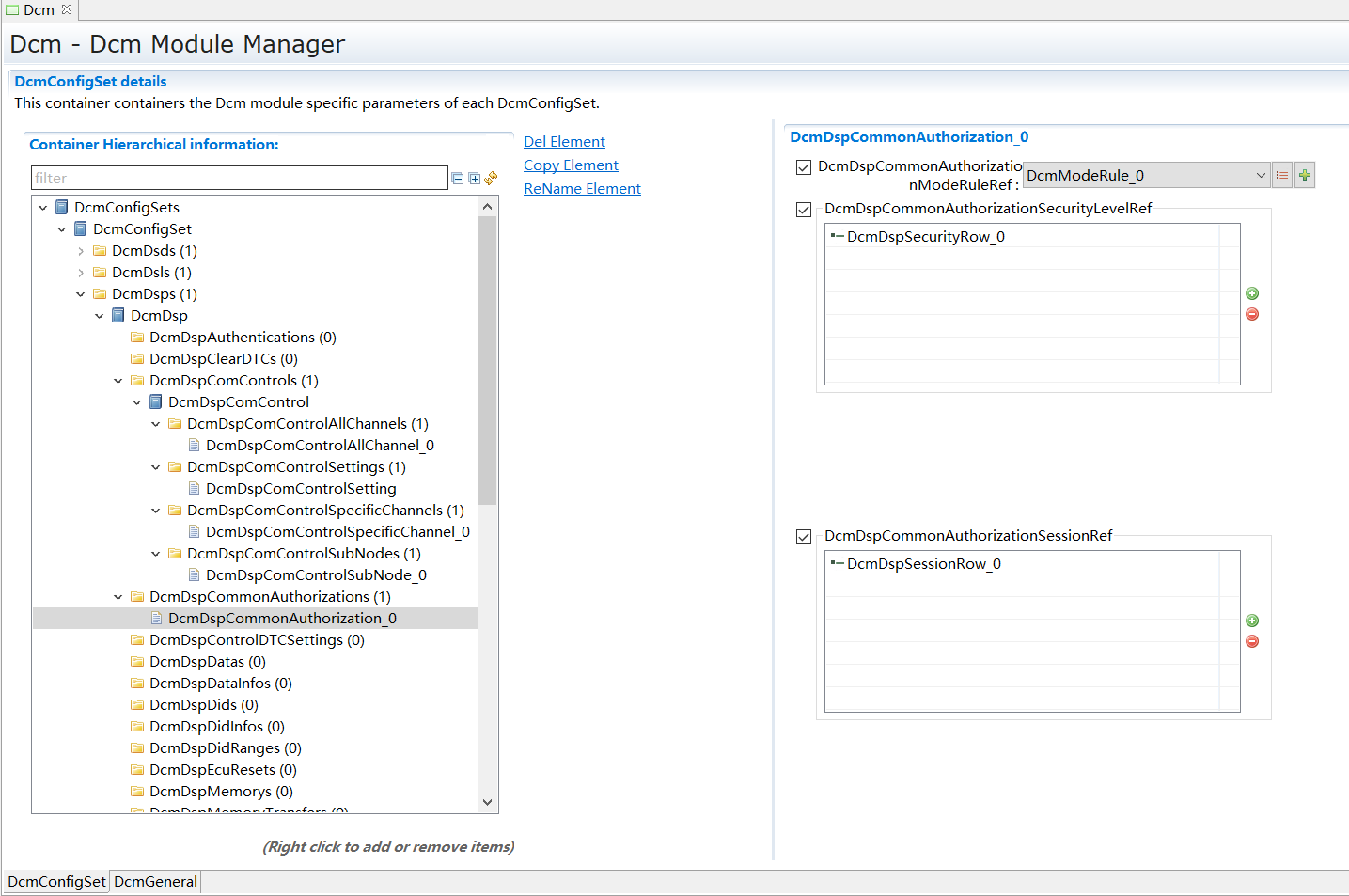Open the reference list icon beside DcmModeRule_0
This screenshot has height=896, width=1349.
point(1282,174)
